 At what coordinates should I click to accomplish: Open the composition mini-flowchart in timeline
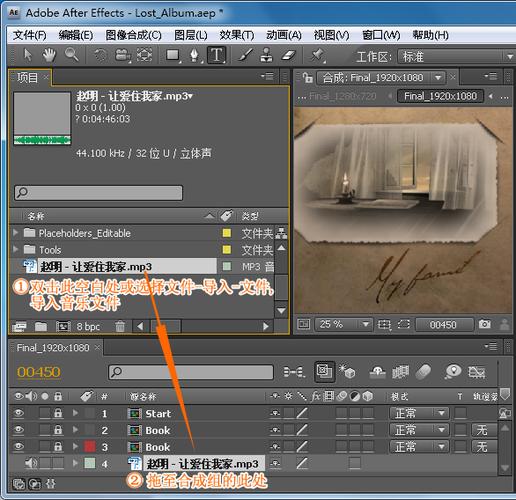click(294, 371)
